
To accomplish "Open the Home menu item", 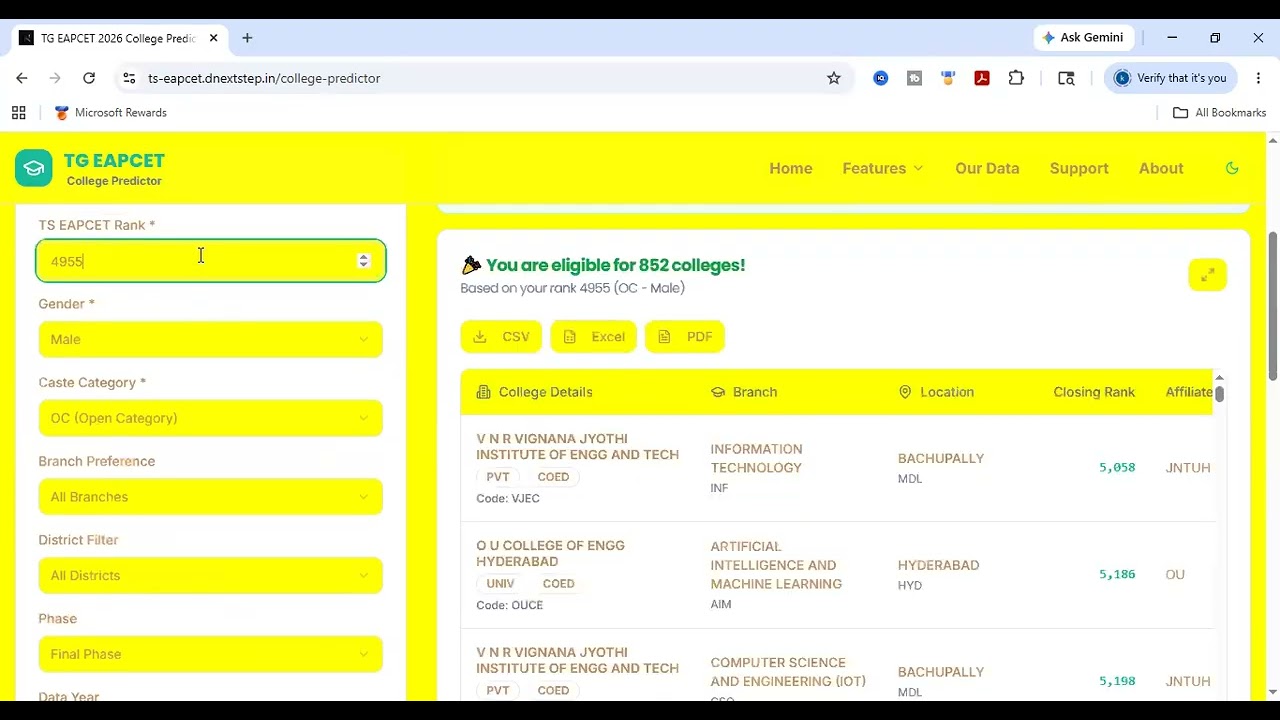I will (x=790, y=168).
